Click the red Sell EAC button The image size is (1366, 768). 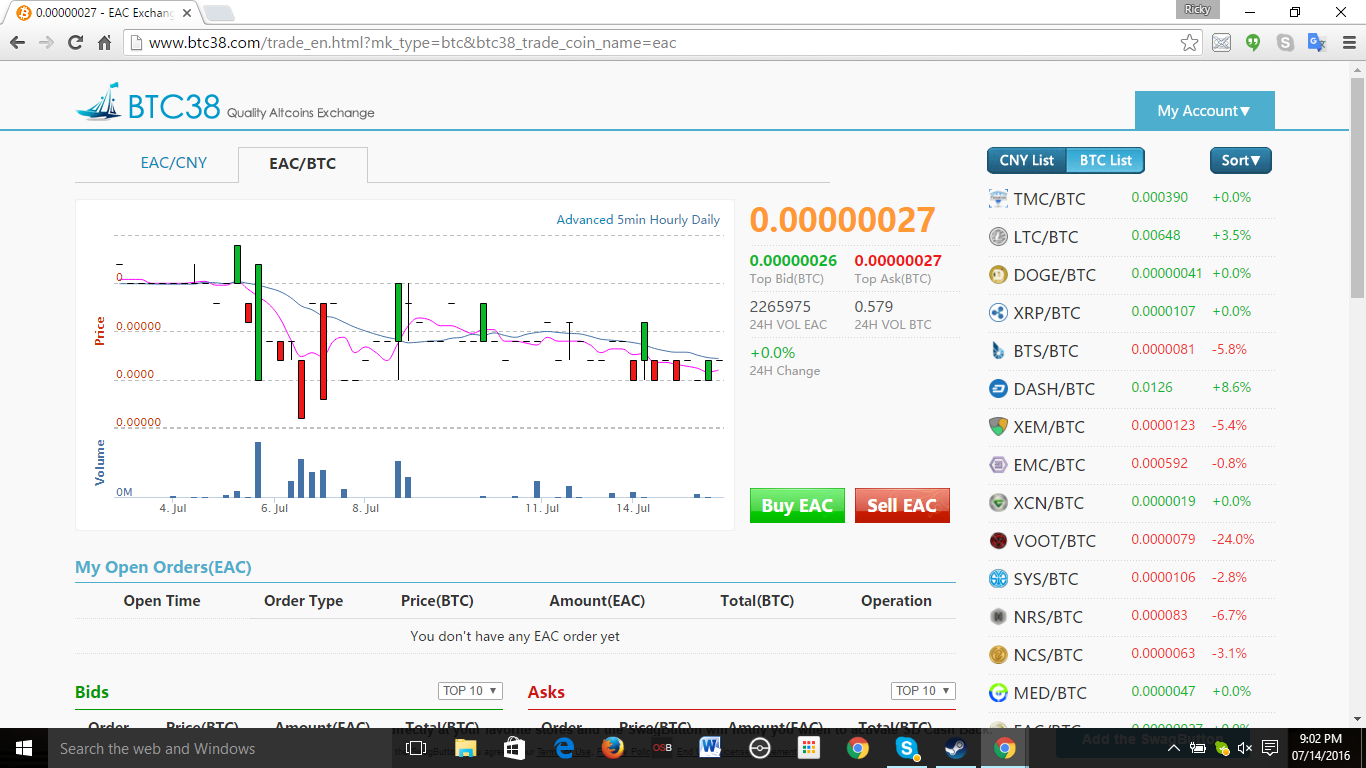point(902,505)
